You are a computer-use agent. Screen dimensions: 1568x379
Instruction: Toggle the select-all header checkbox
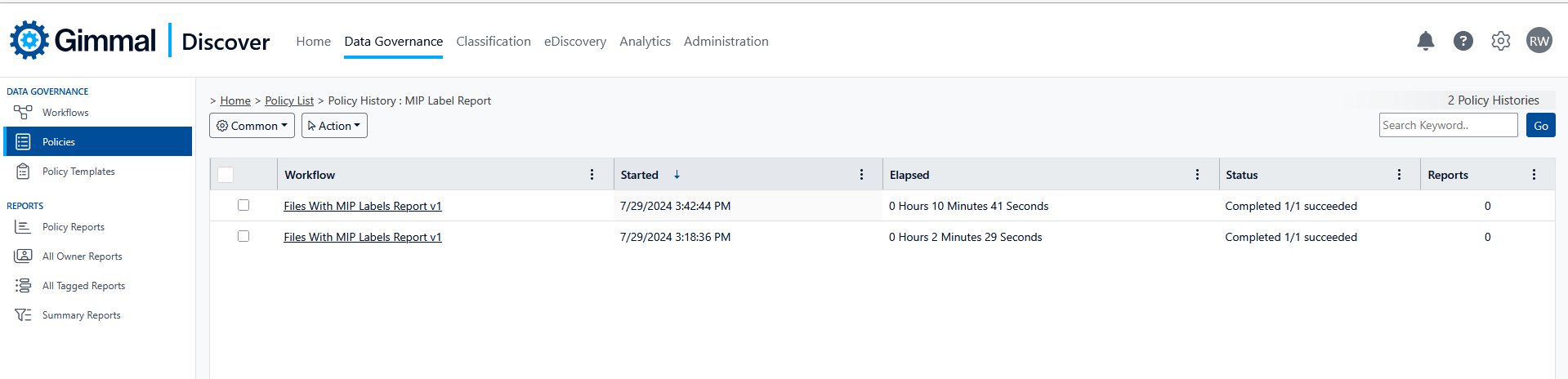pyautogui.click(x=226, y=175)
